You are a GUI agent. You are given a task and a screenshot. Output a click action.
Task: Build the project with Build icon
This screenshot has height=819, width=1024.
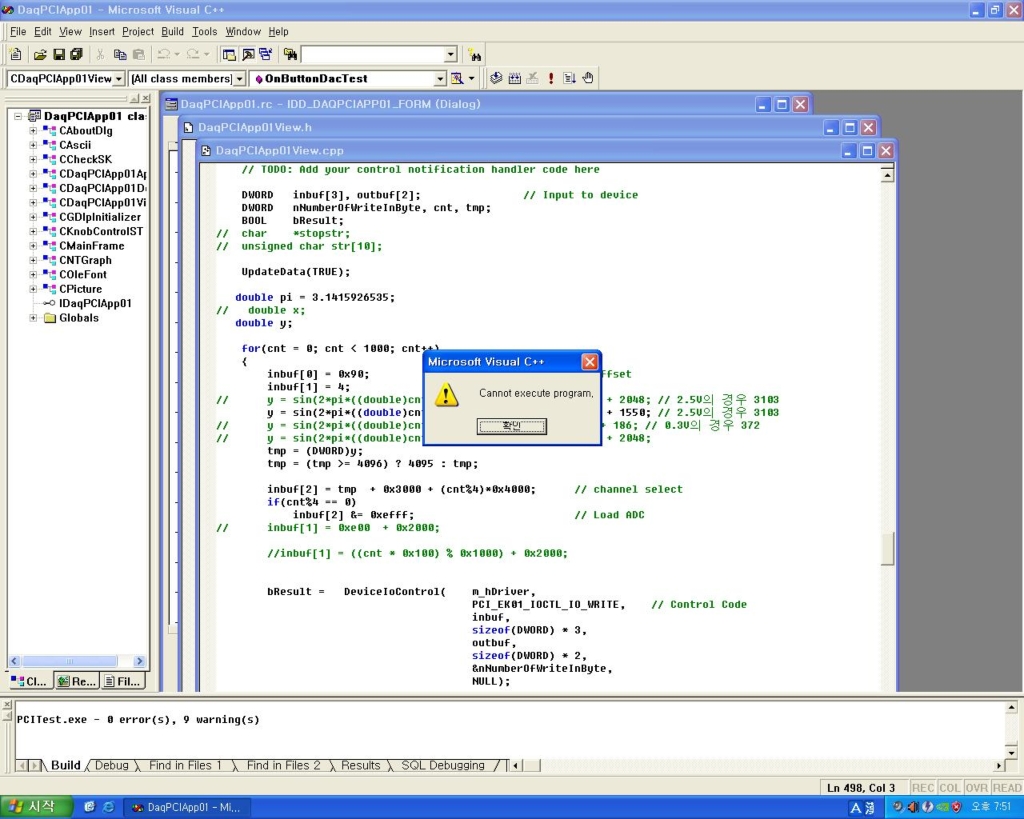(515, 78)
